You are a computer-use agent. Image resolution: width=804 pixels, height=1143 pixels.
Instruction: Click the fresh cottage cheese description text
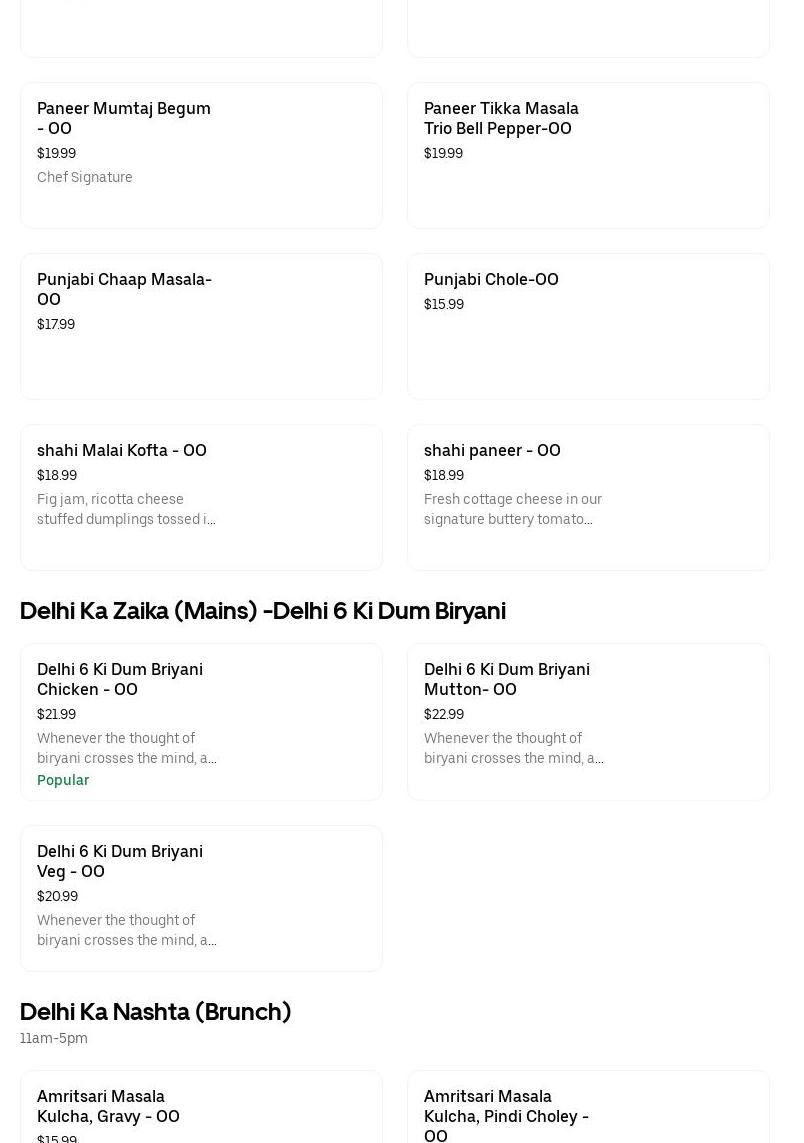[x=513, y=509]
